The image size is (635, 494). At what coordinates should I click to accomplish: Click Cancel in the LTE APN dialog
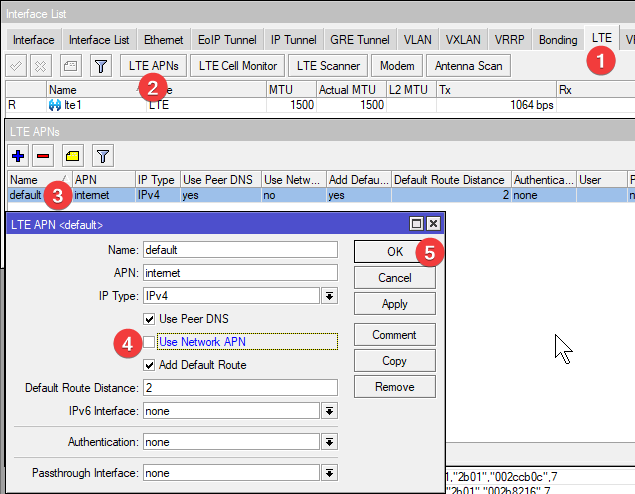[395, 278]
